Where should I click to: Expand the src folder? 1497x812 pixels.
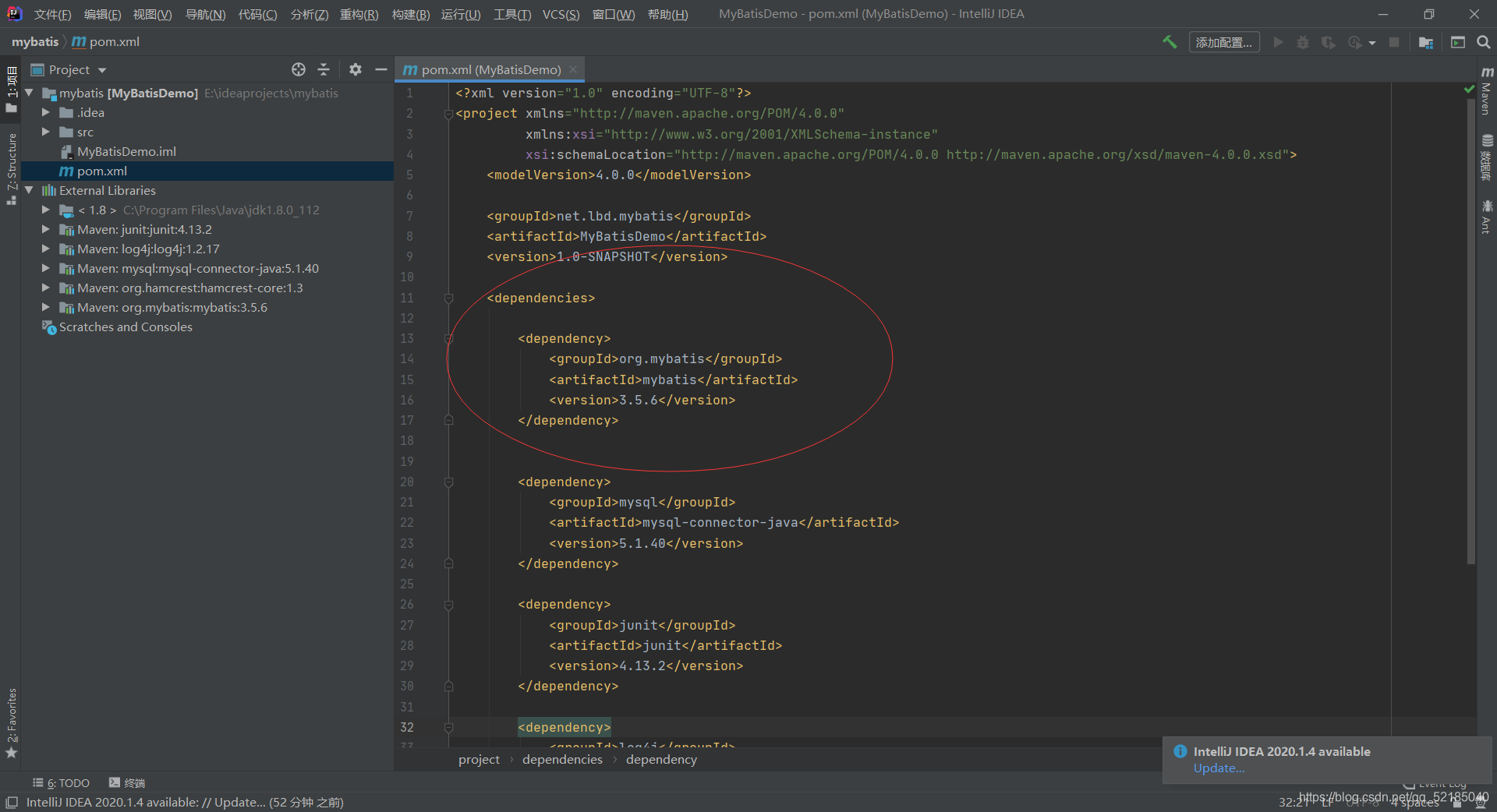[x=46, y=132]
